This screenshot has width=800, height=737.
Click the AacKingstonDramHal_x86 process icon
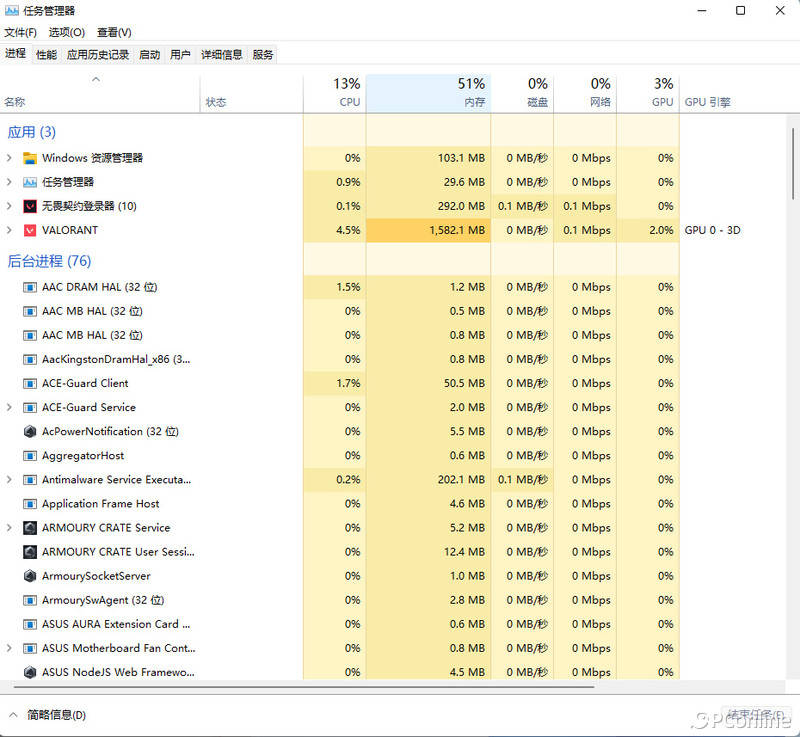[x=30, y=360]
